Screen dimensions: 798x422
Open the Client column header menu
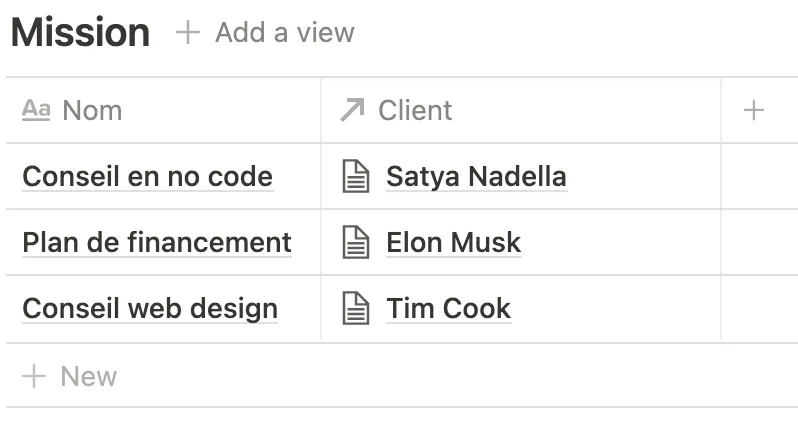521,110
